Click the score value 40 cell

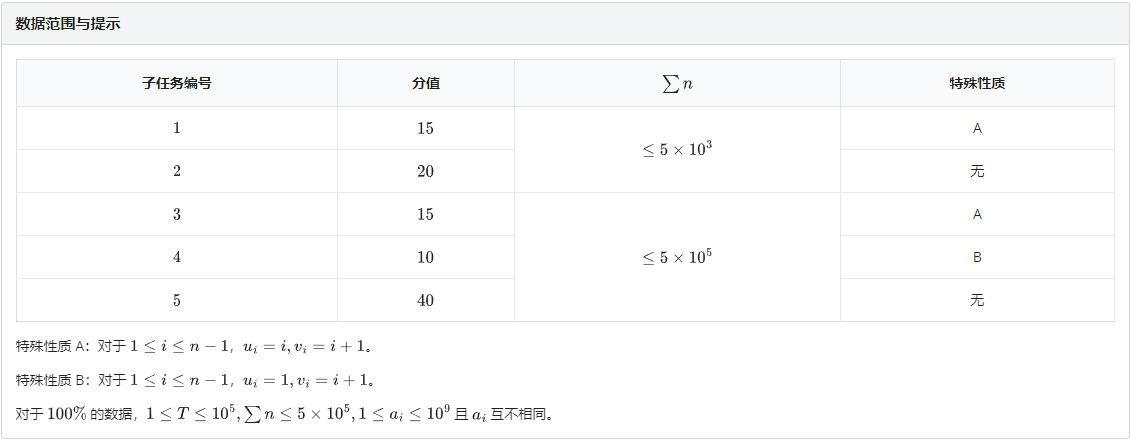(426, 300)
